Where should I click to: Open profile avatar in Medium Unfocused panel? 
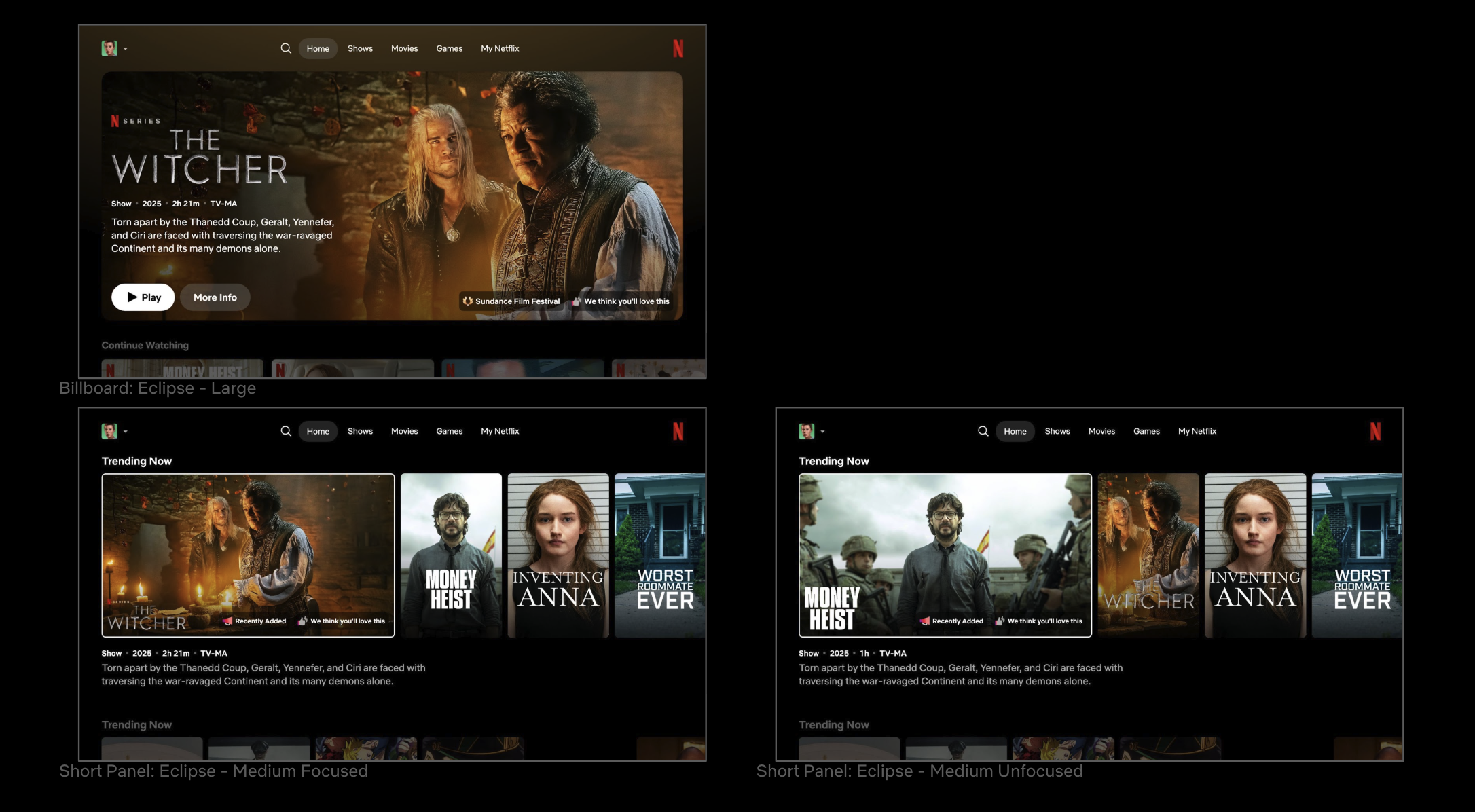[x=806, y=431]
